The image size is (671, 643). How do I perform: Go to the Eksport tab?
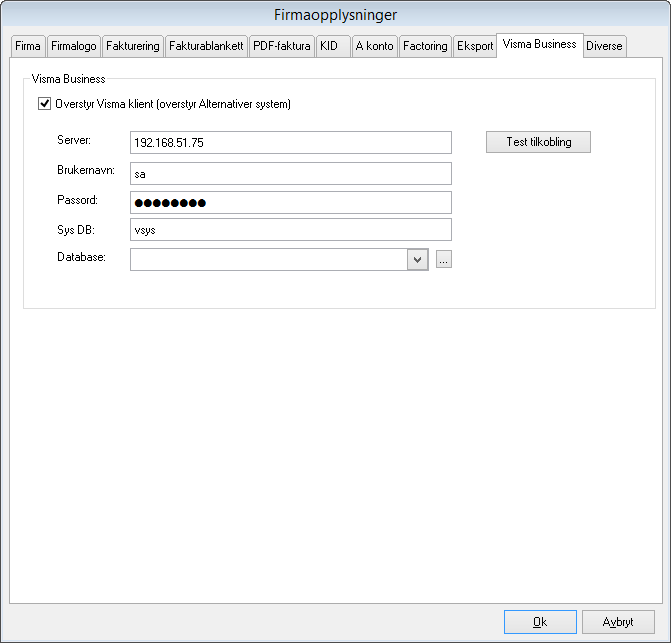475,46
